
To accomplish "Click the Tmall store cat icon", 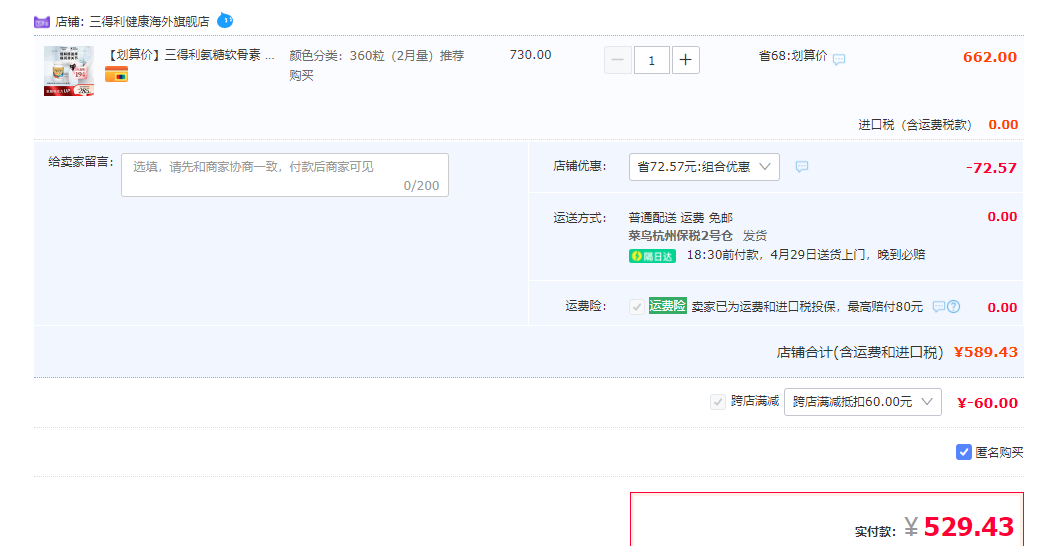I will tap(41, 22).
